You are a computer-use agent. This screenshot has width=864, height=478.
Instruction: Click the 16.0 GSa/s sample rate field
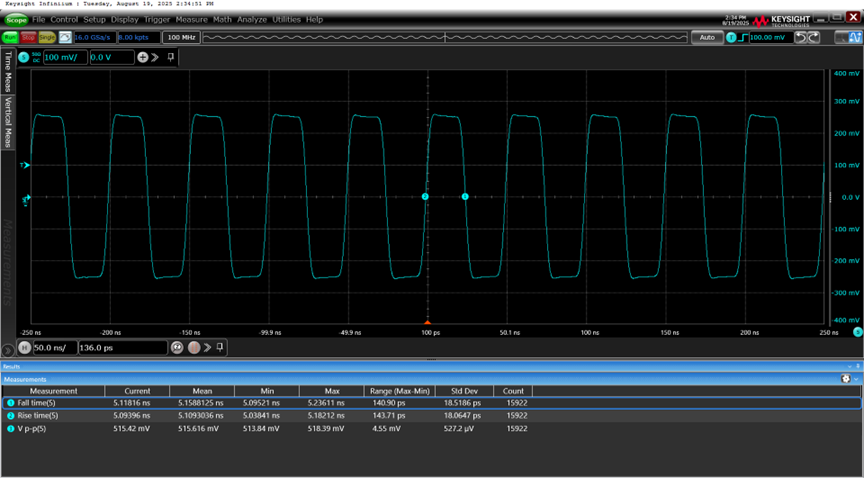tap(94, 37)
